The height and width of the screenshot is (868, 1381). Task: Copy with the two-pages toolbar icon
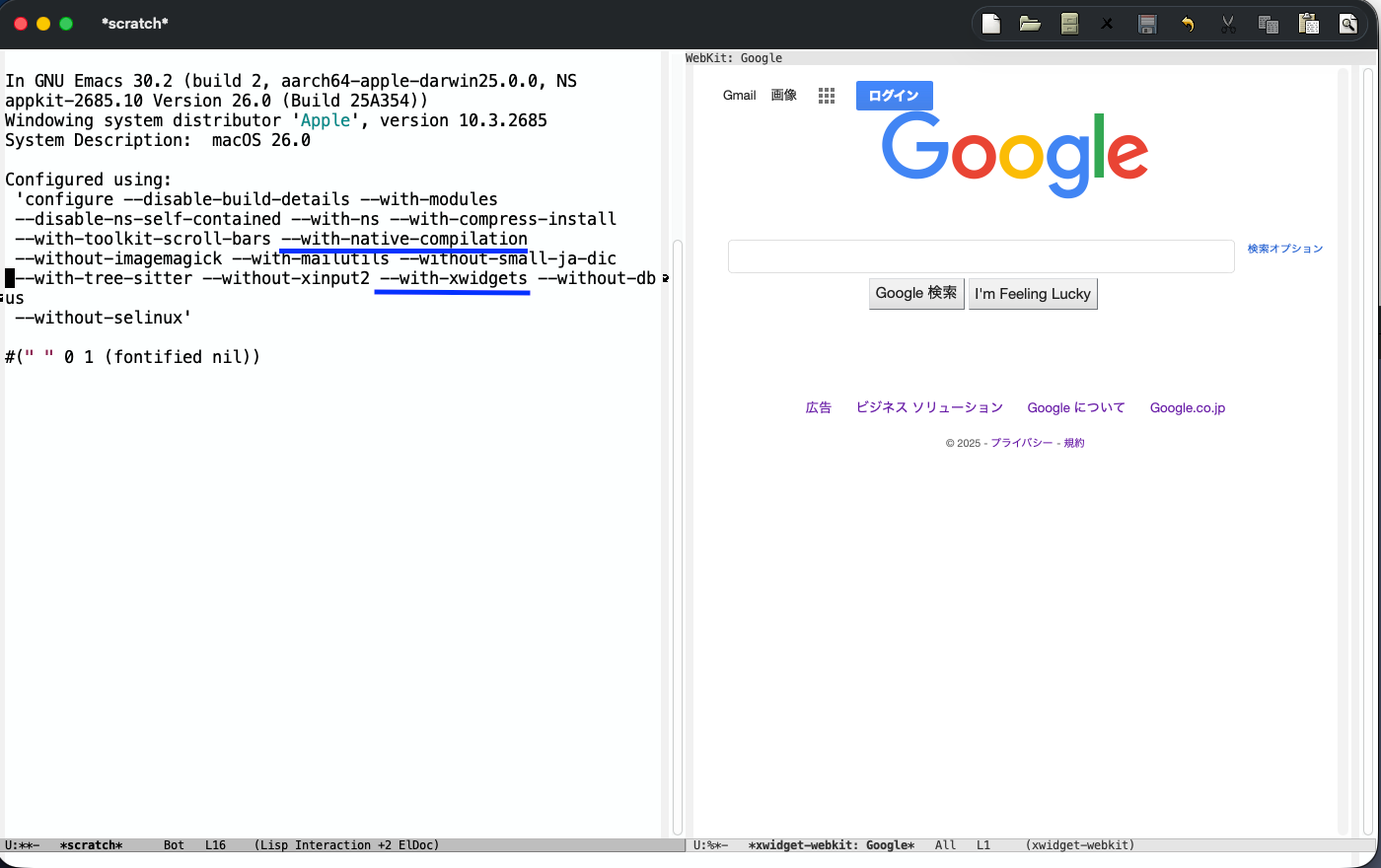(x=1269, y=24)
